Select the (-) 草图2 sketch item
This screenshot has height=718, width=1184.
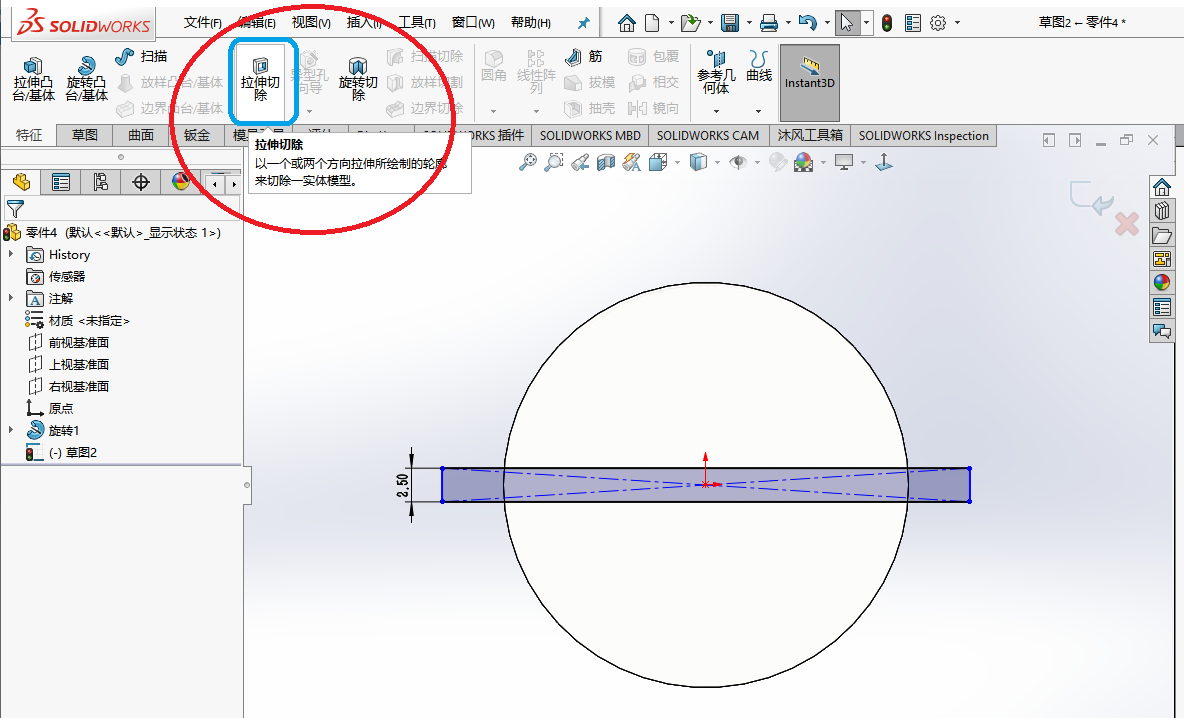[x=72, y=452]
